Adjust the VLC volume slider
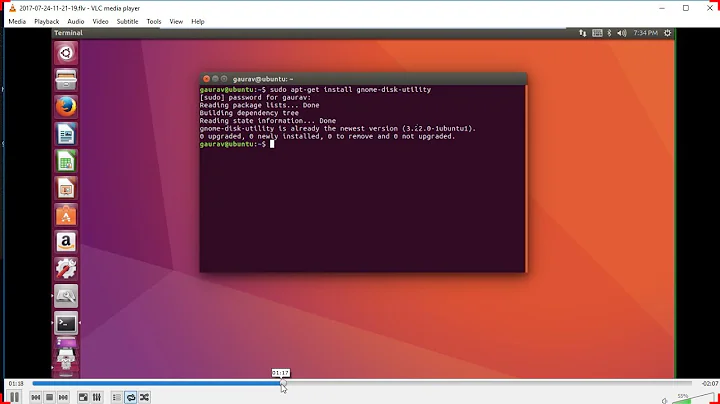Screen dimensions: 720x404 (x=694, y=398)
